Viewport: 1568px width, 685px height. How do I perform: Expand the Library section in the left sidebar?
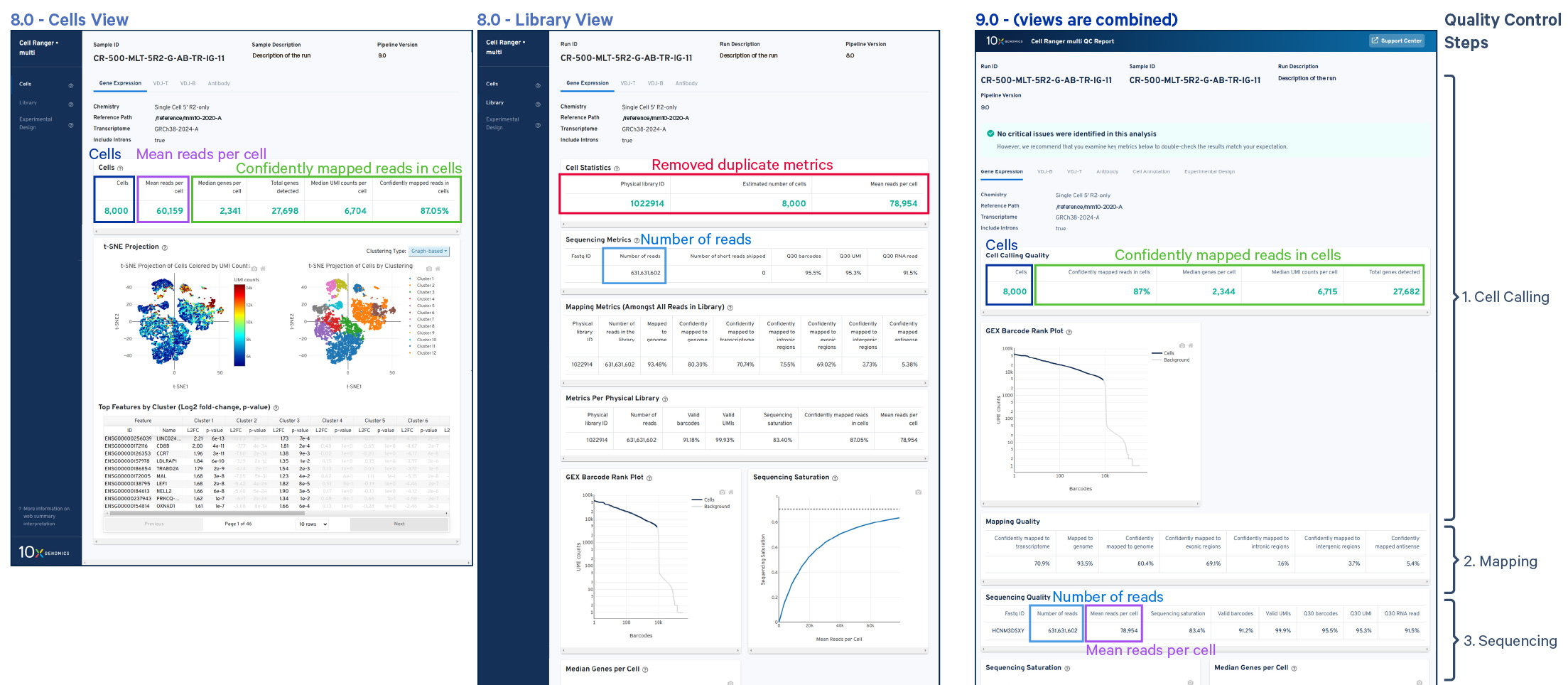tap(28, 102)
